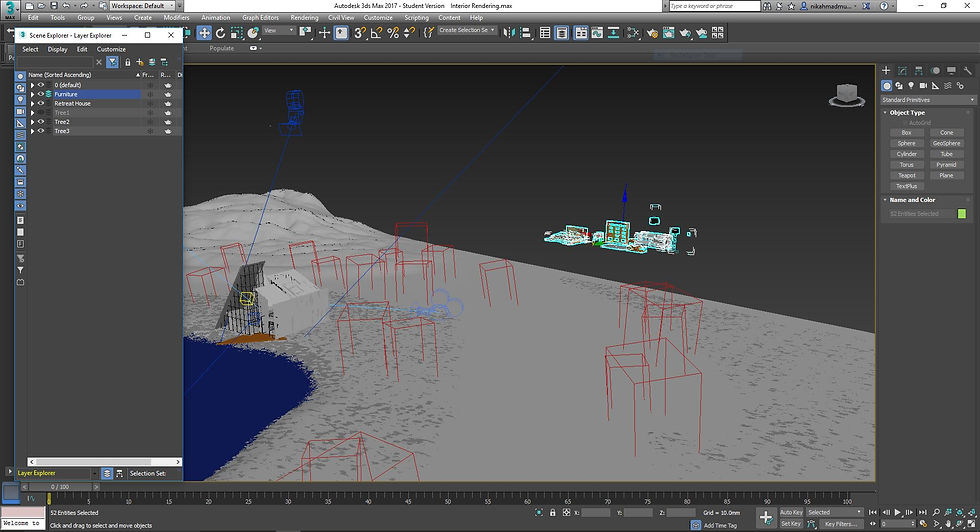Click the Set Key button
The image size is (980, 532).
point(791,524)
